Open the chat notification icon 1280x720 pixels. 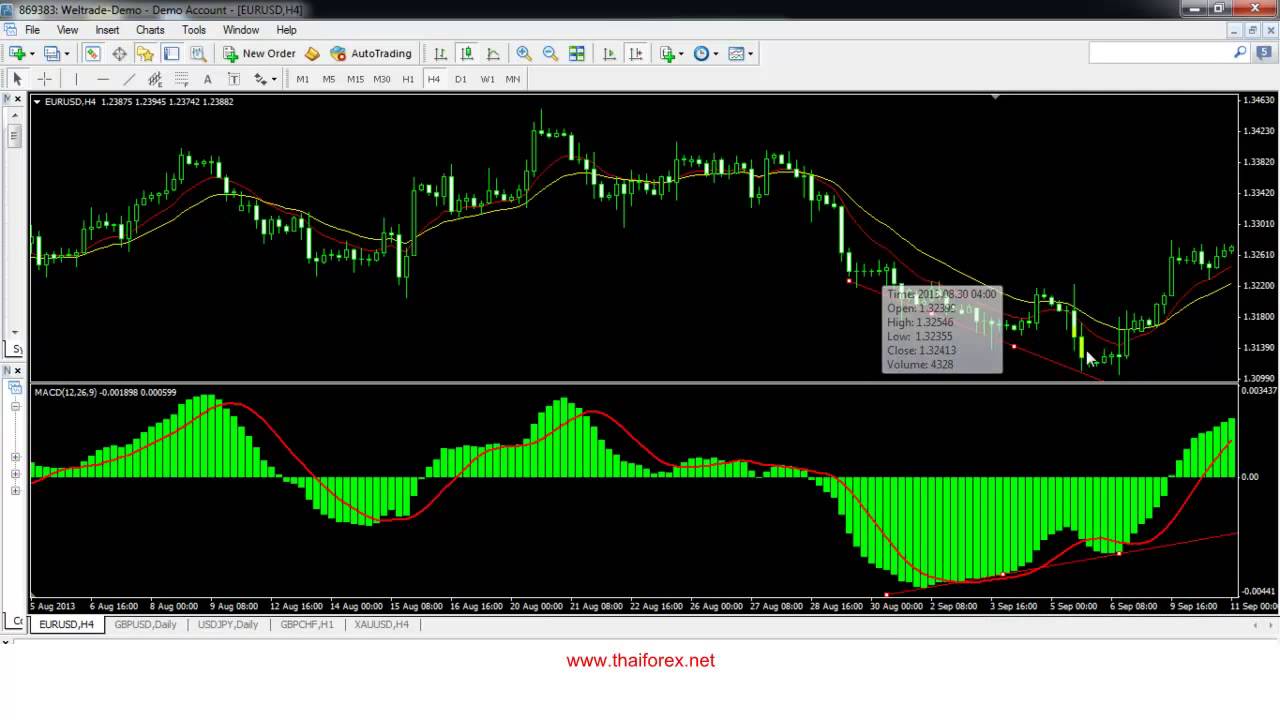coord(1264,52)
